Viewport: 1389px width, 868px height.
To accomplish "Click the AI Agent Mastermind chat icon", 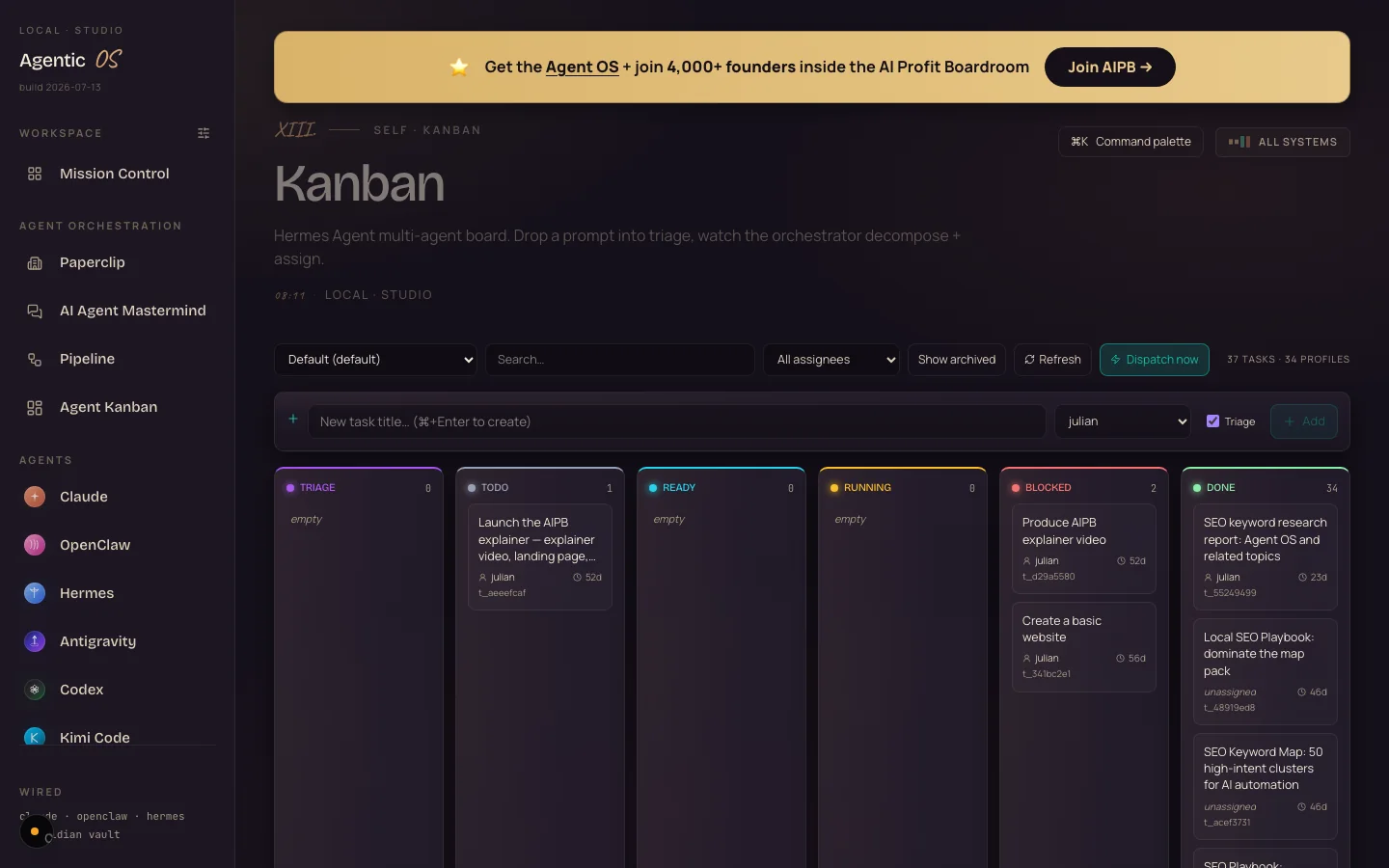I will tap(35, 311).
